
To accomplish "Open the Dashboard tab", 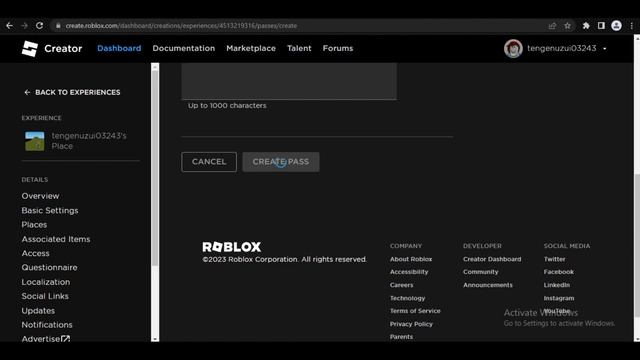I will point(119,48).
